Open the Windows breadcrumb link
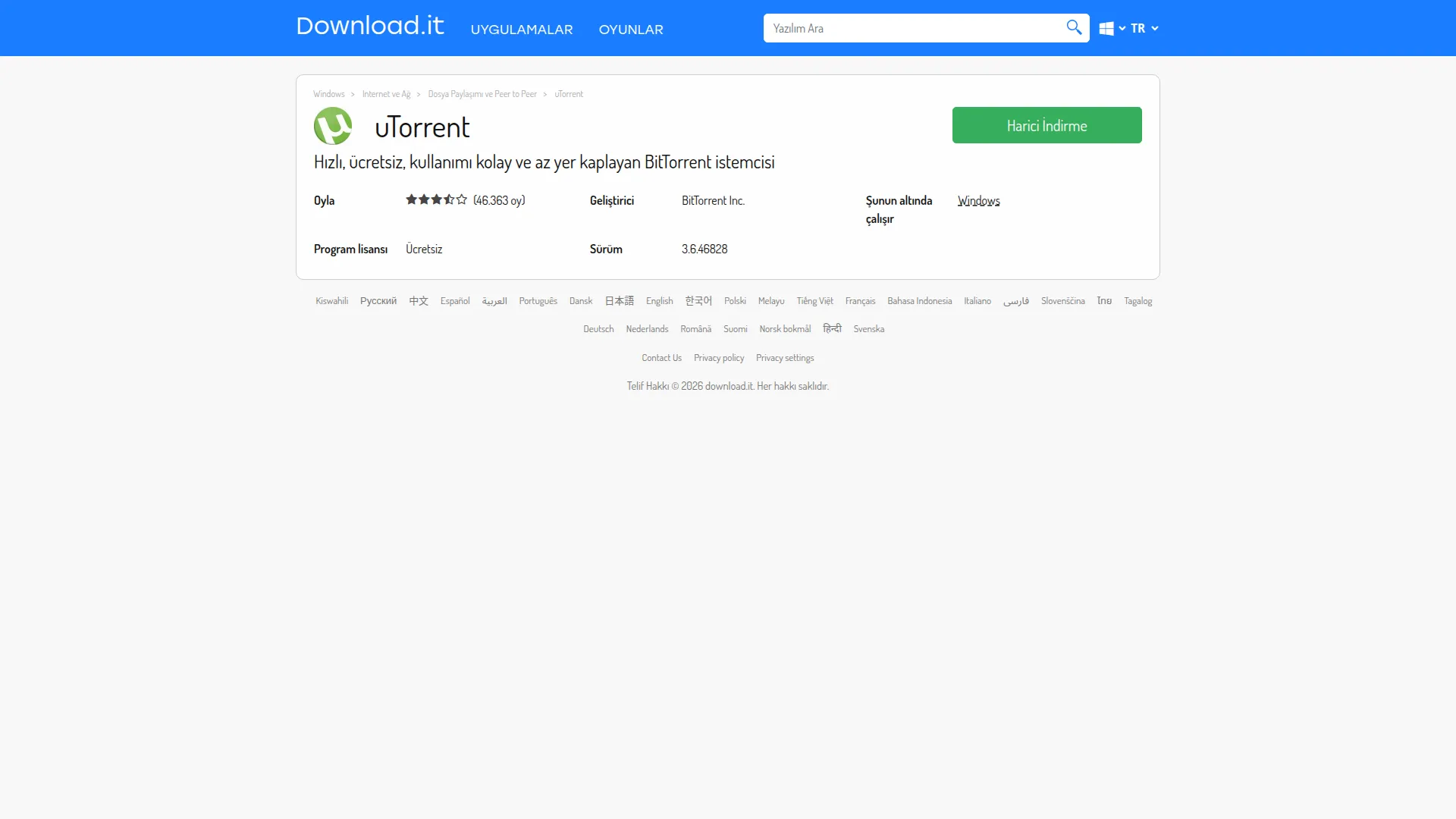This screenshot has width=1456, height=819. (x=329, y=94)
